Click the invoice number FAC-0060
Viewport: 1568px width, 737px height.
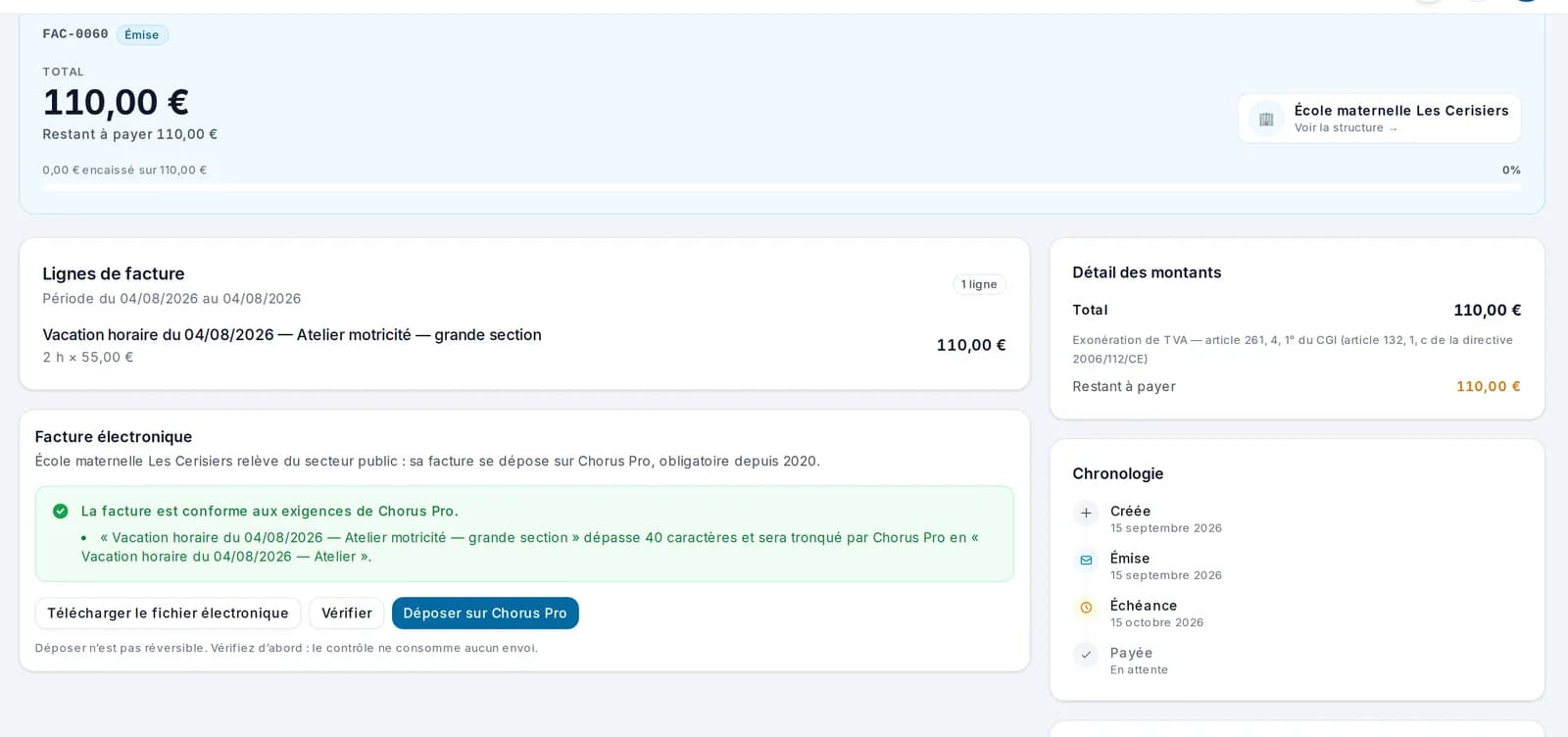coord(75,34)
